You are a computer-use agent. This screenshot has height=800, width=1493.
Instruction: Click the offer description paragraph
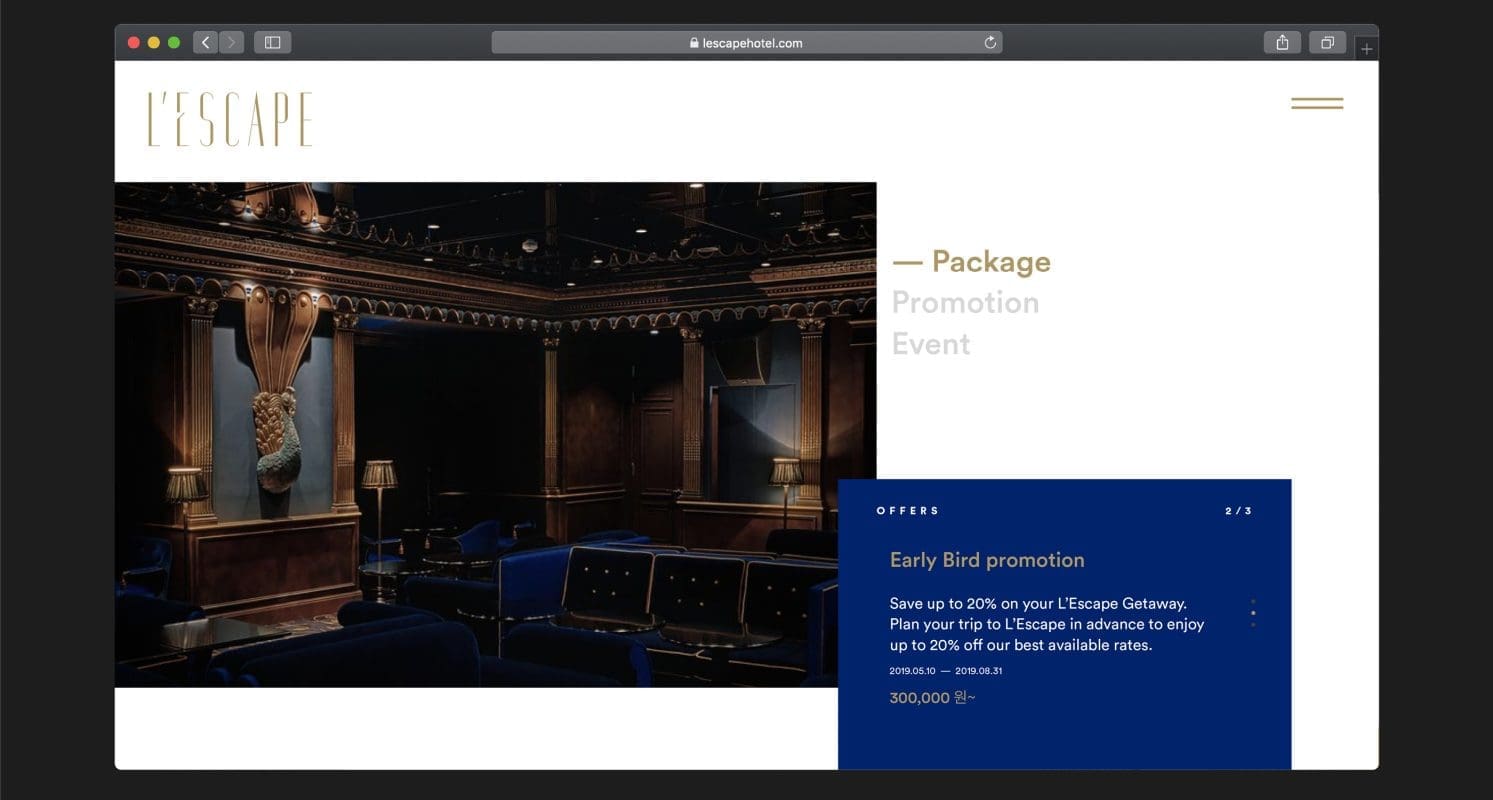[x=1047, y=624]
